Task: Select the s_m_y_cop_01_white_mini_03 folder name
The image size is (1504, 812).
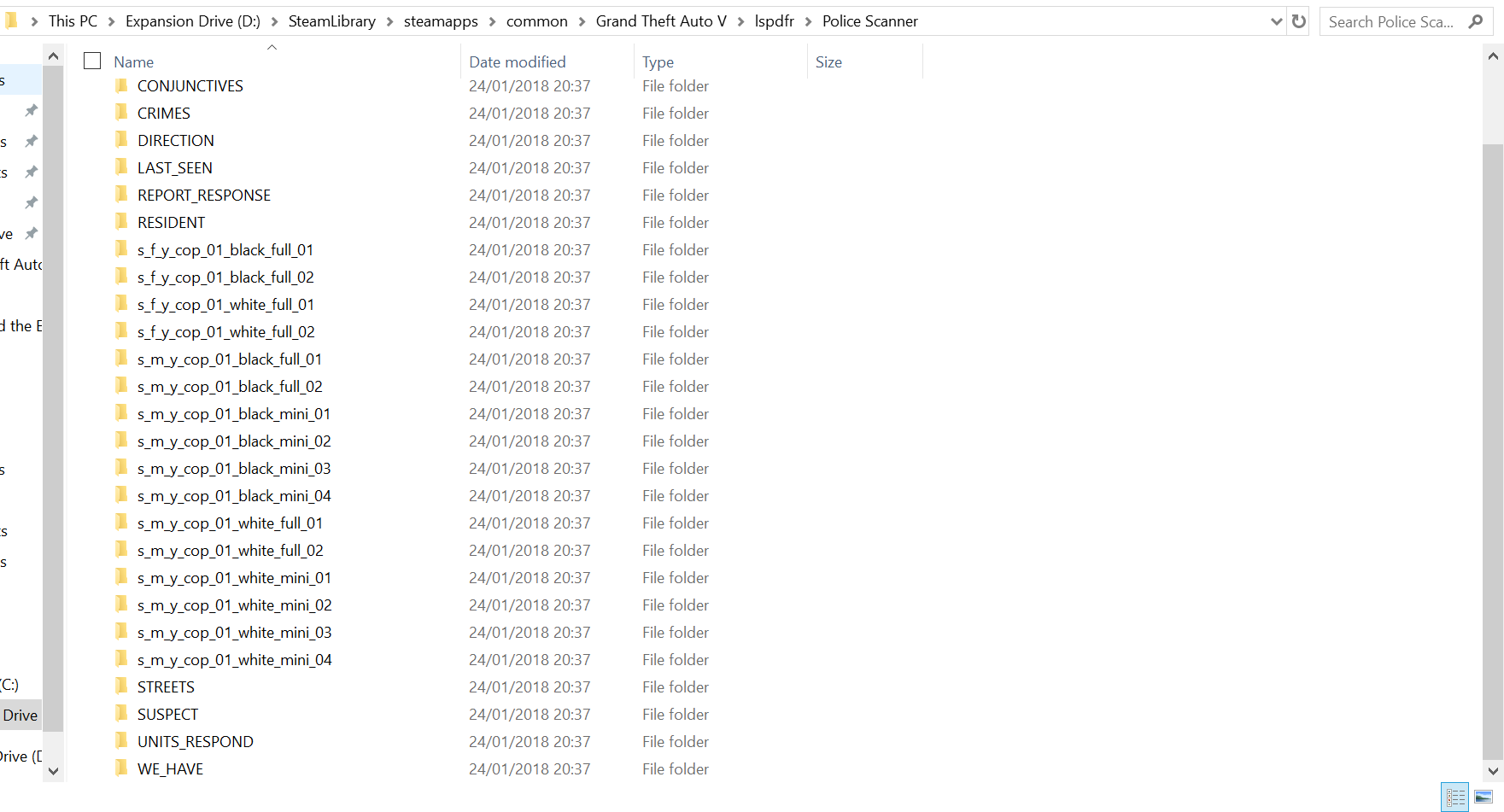Action: pyautogui.click(x=235, y=632)
